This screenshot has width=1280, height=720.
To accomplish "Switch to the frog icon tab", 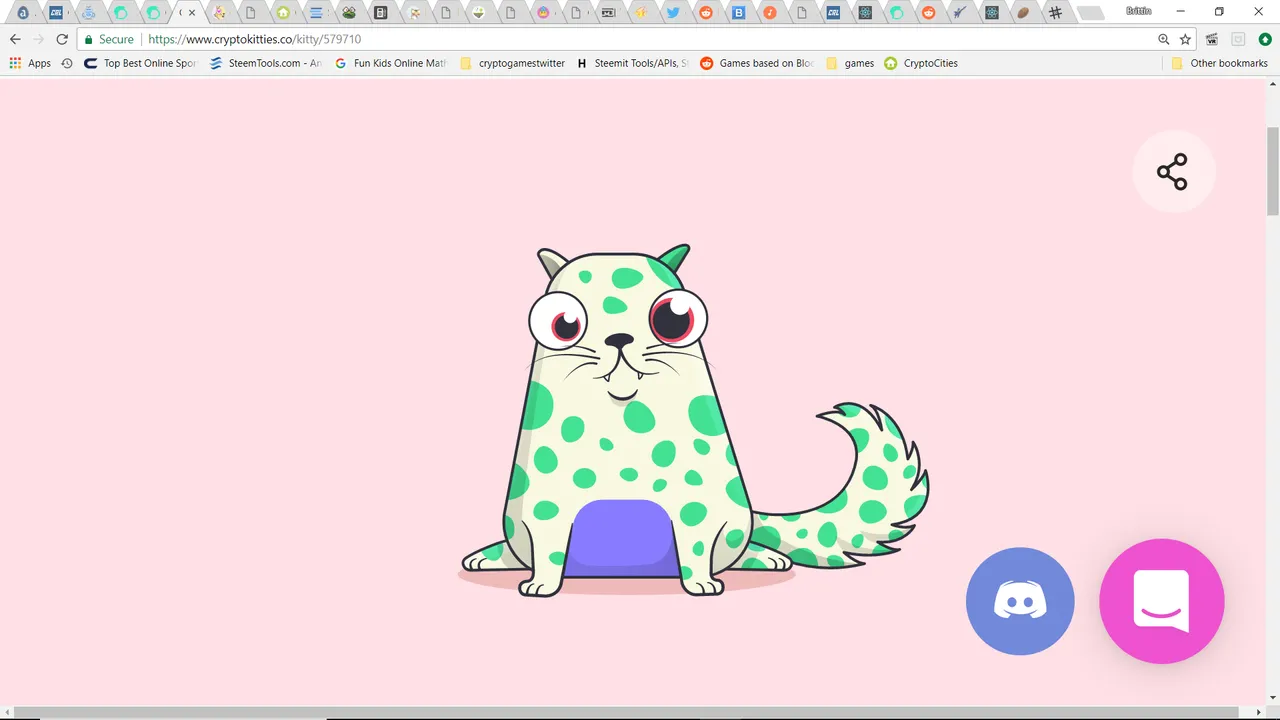I will [348, 13].
